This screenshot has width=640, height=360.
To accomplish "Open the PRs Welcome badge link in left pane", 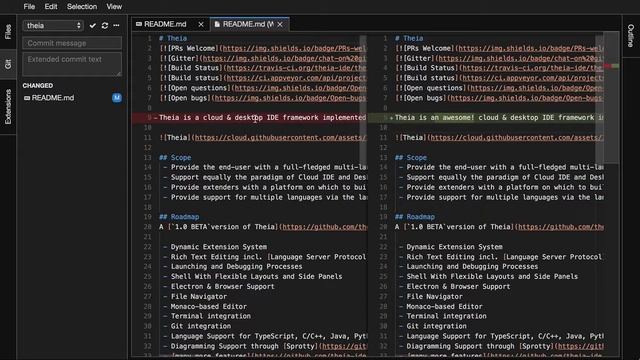I will tap(293, 48).
